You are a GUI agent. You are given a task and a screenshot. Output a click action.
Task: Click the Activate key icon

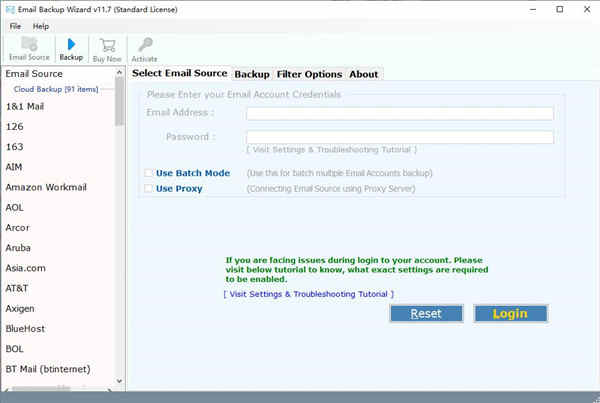point(145,45)
